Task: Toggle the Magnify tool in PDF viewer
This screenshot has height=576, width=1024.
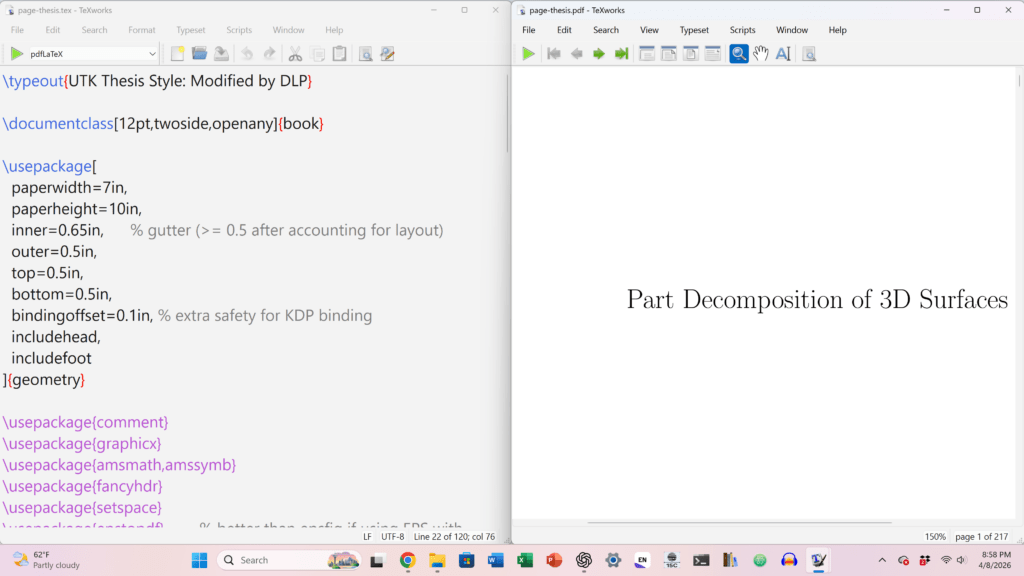Action: point(739,54)
